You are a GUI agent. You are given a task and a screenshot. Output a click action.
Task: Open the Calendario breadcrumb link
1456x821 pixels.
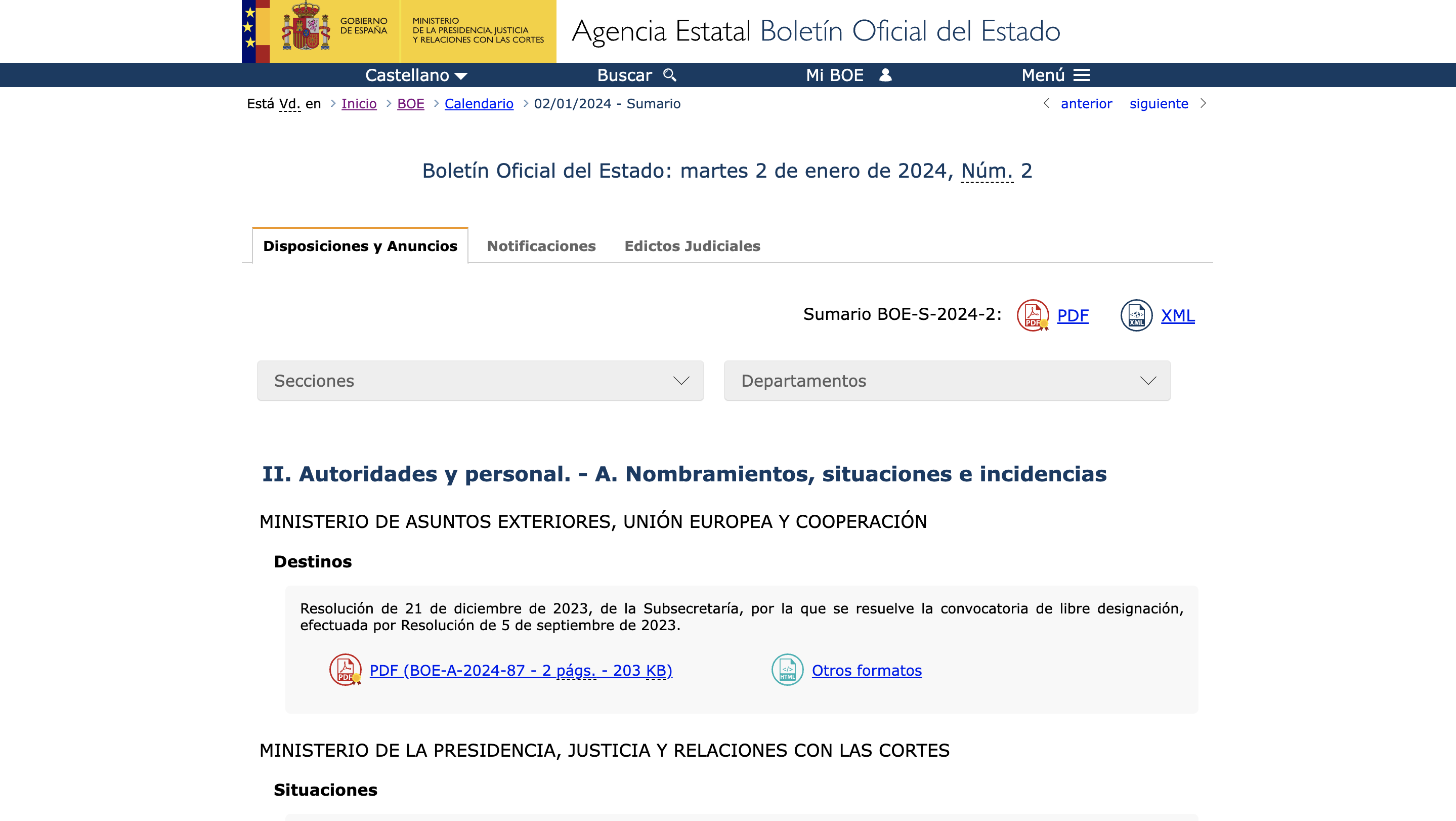[x=479, y=103]
